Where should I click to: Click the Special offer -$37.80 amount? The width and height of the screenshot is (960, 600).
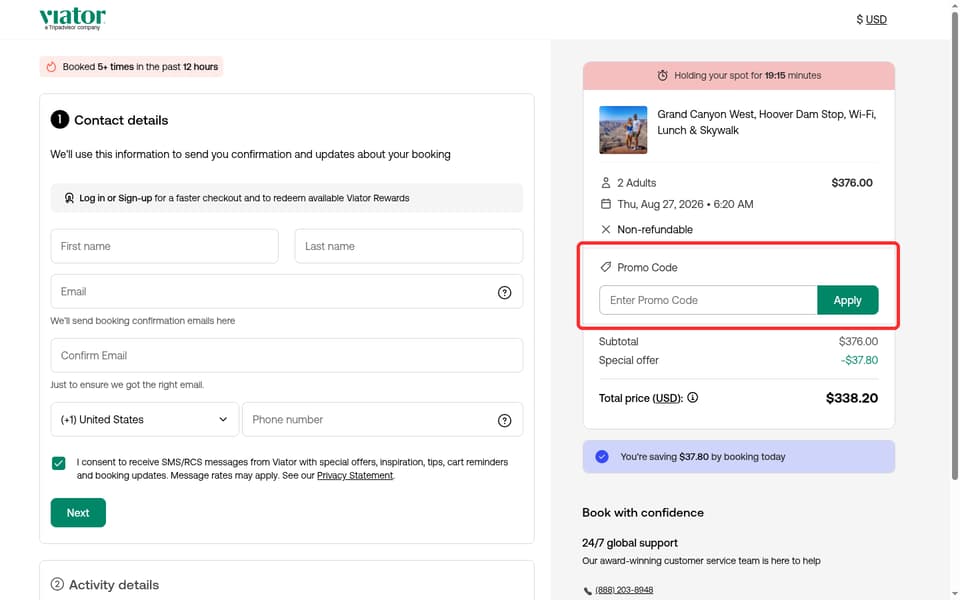(x=859, y=360)
